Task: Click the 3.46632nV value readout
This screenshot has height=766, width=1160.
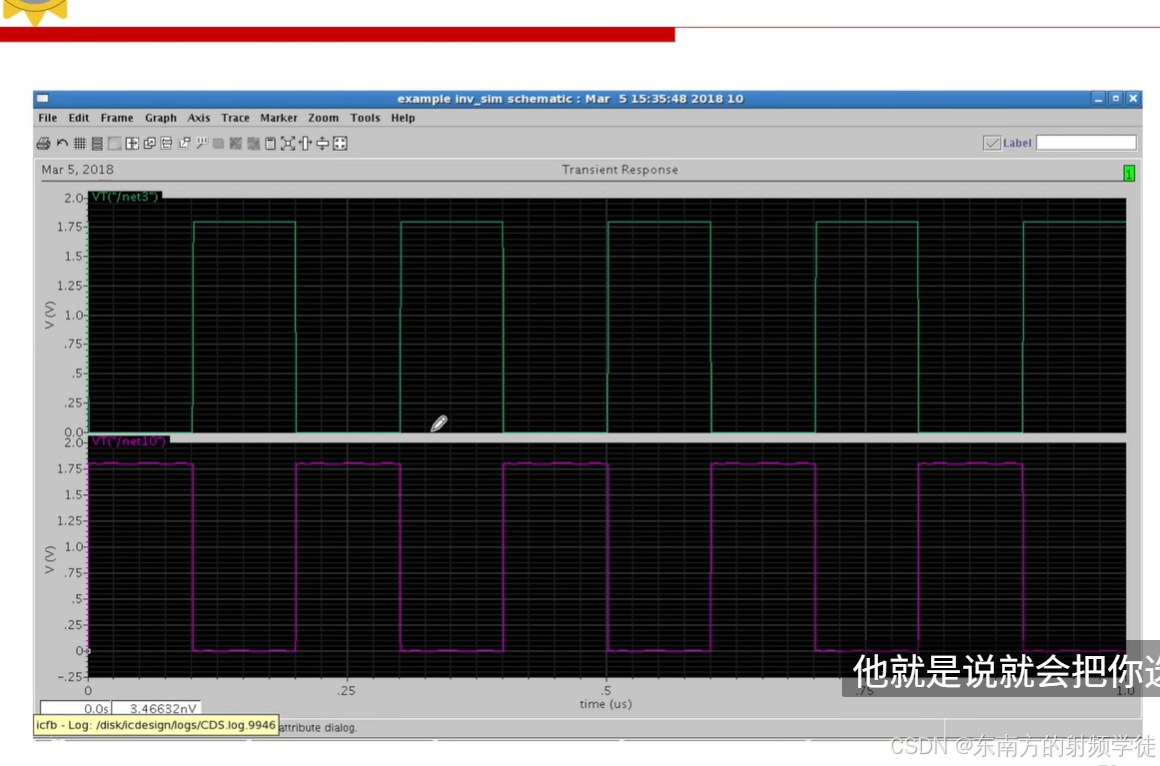Action: [x=156, y=708]
